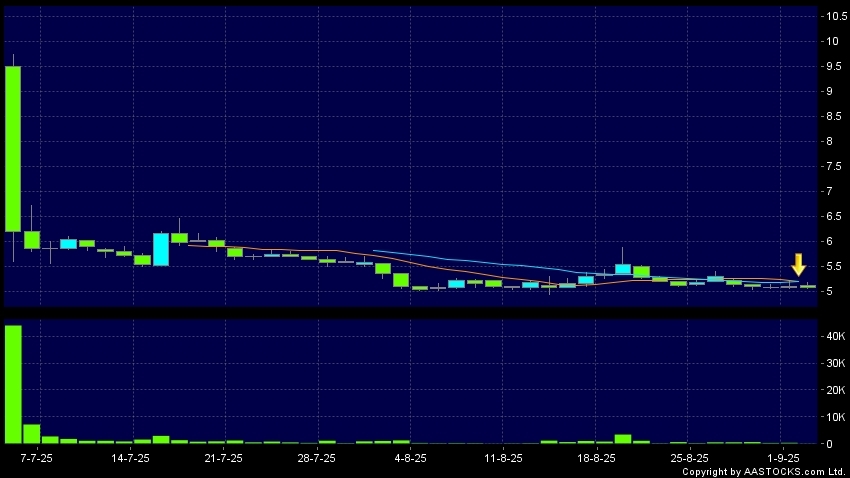Click the 18-8-25 date label
Image resolution: width=850 pixels, height=478 pixels.
click(x=596, y=458)
